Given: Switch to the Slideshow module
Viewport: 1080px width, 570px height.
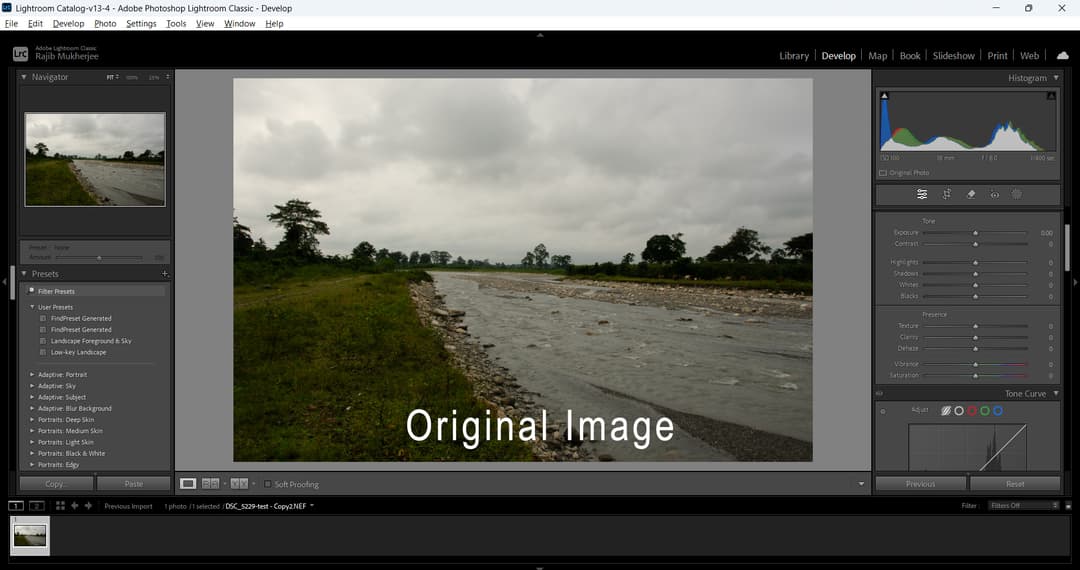Looking at the screenshot, I should pos(954,56).
